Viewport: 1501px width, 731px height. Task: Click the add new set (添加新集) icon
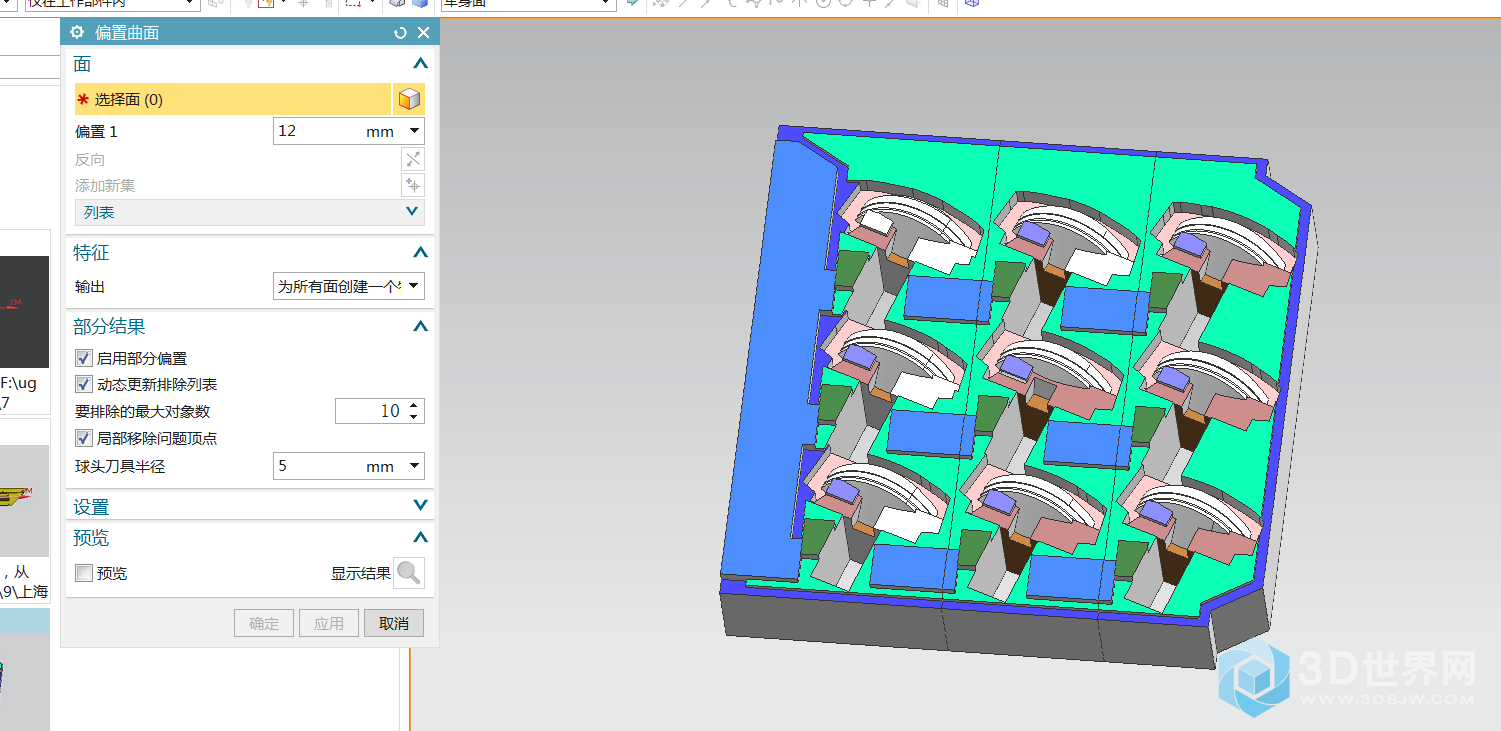coord(413,185)
